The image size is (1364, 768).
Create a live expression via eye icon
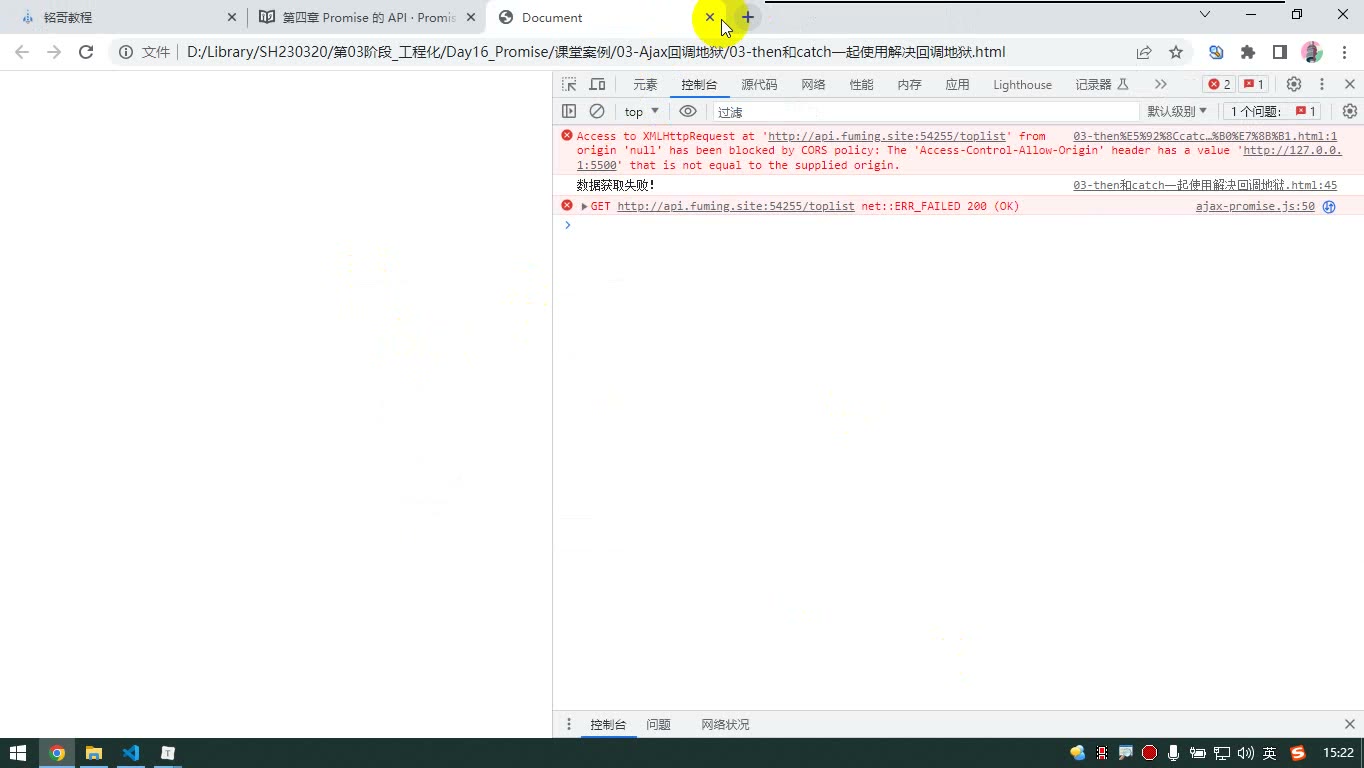(x=688, y=111)
